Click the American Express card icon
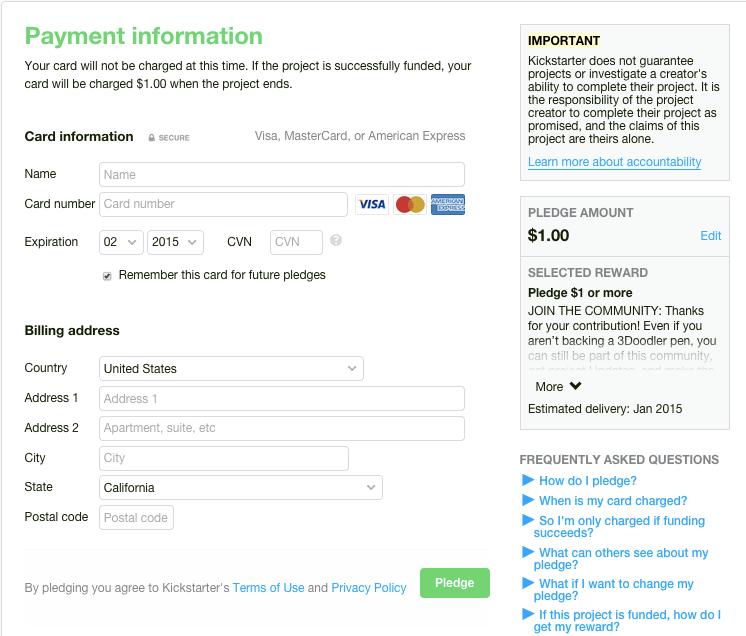Viewport: 746px width, 636px height. 447,205
